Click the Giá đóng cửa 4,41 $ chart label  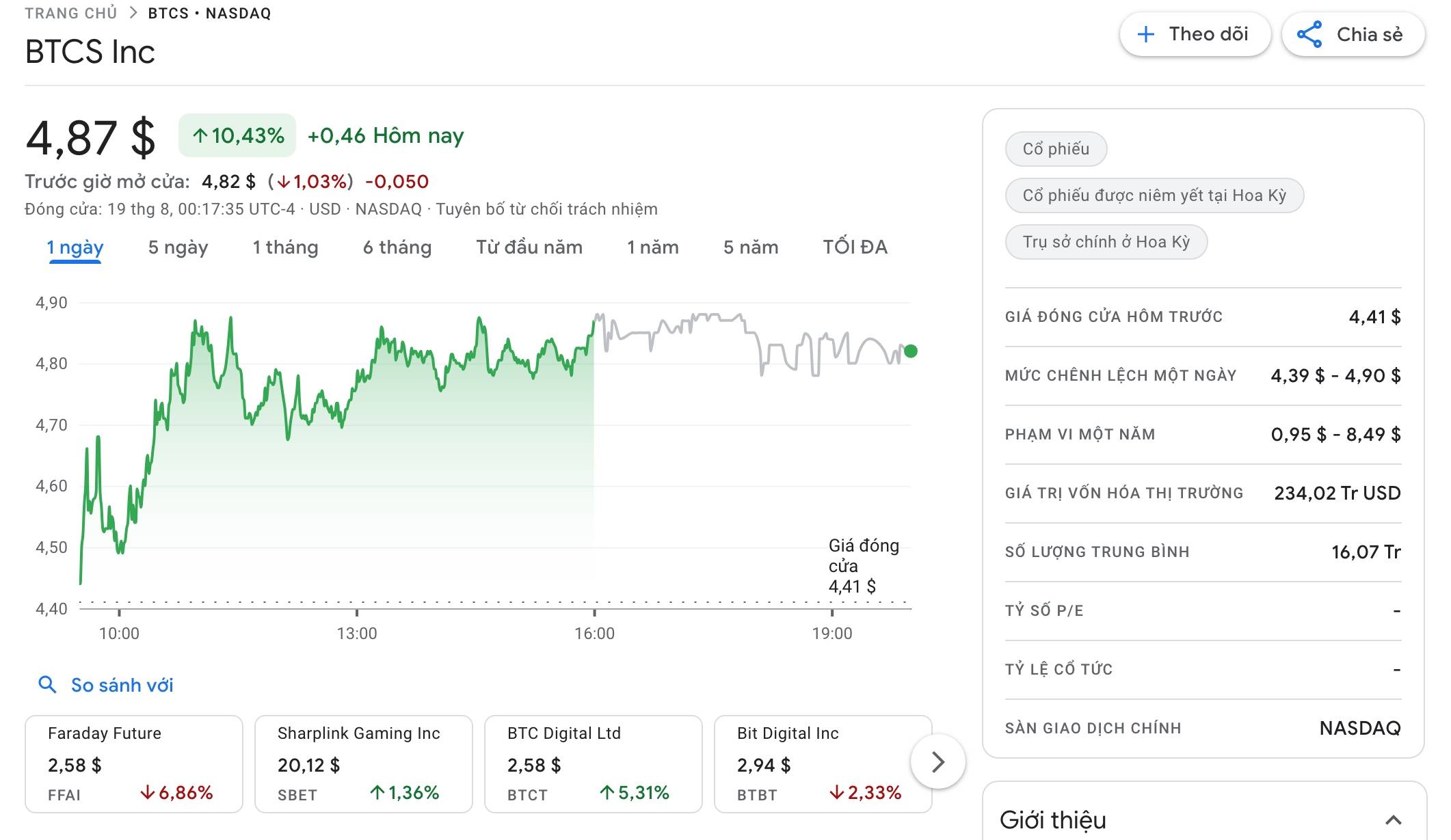(x=864, y=566)
